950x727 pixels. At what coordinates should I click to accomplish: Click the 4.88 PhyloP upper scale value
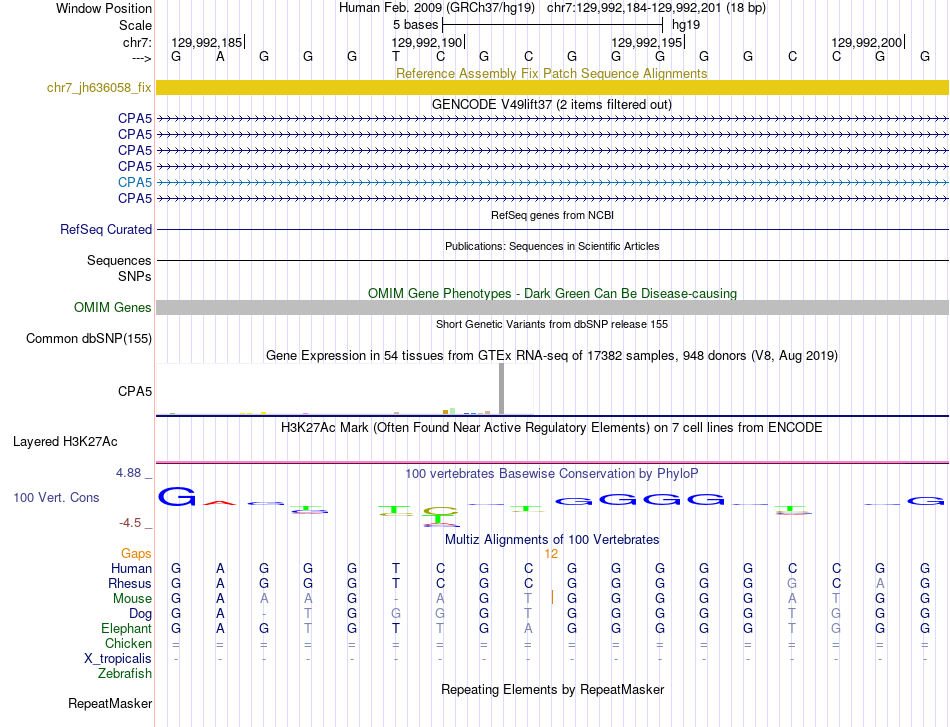(x=128, y=473)
